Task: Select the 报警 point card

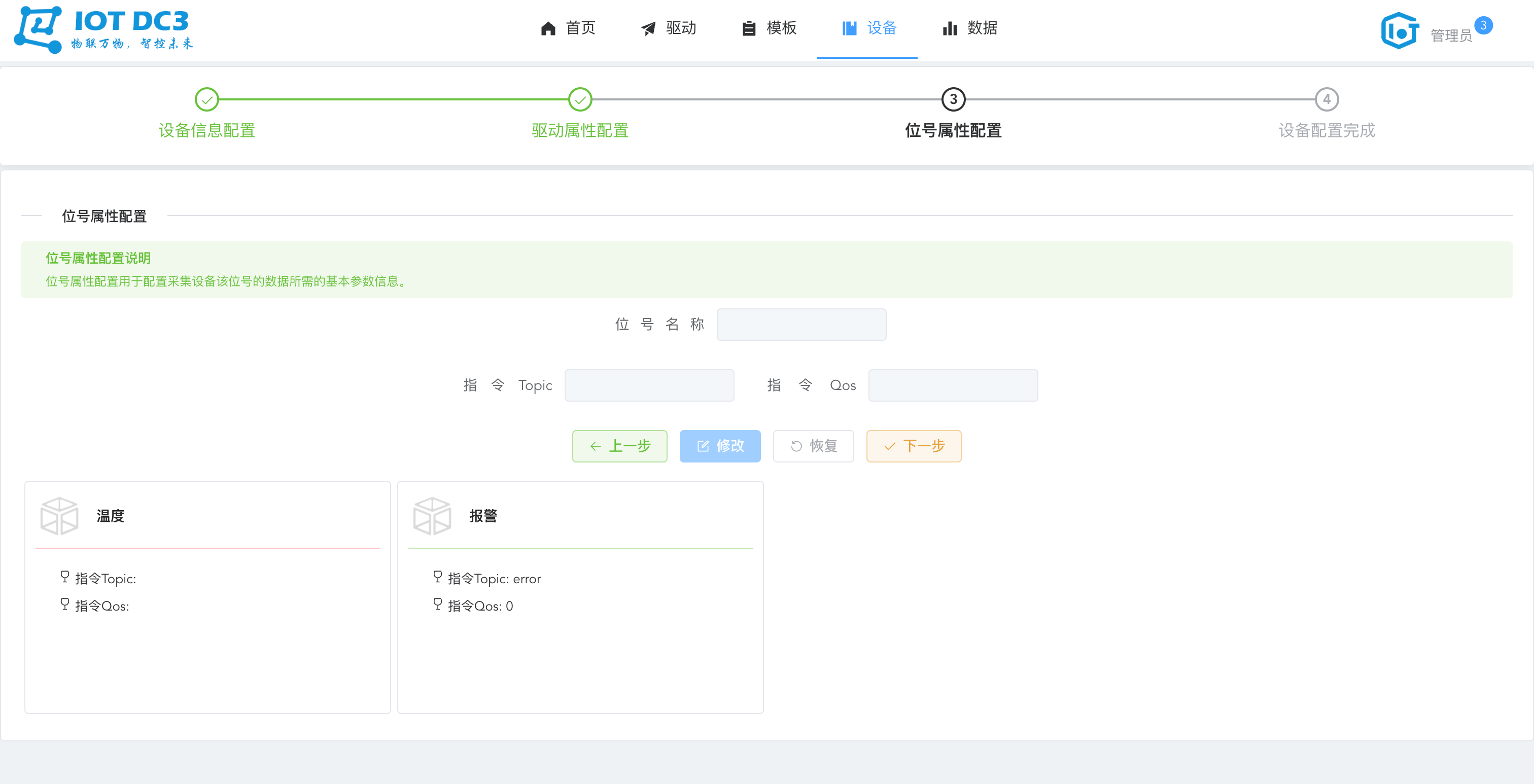Action: [580, 596]
